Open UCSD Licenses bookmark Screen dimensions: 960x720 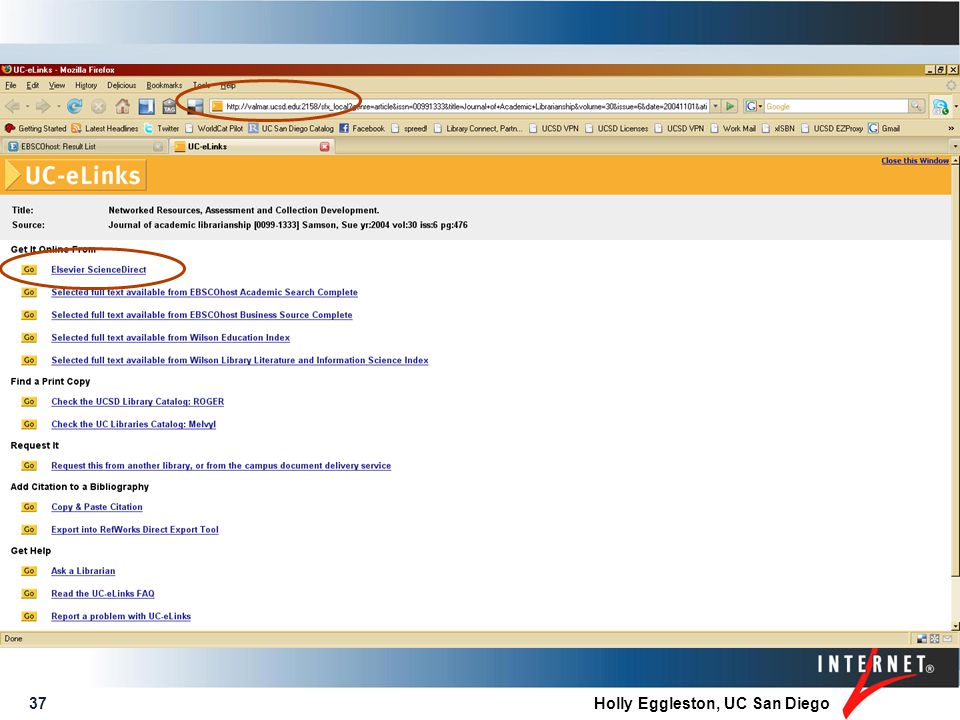[x=616, y=129]
